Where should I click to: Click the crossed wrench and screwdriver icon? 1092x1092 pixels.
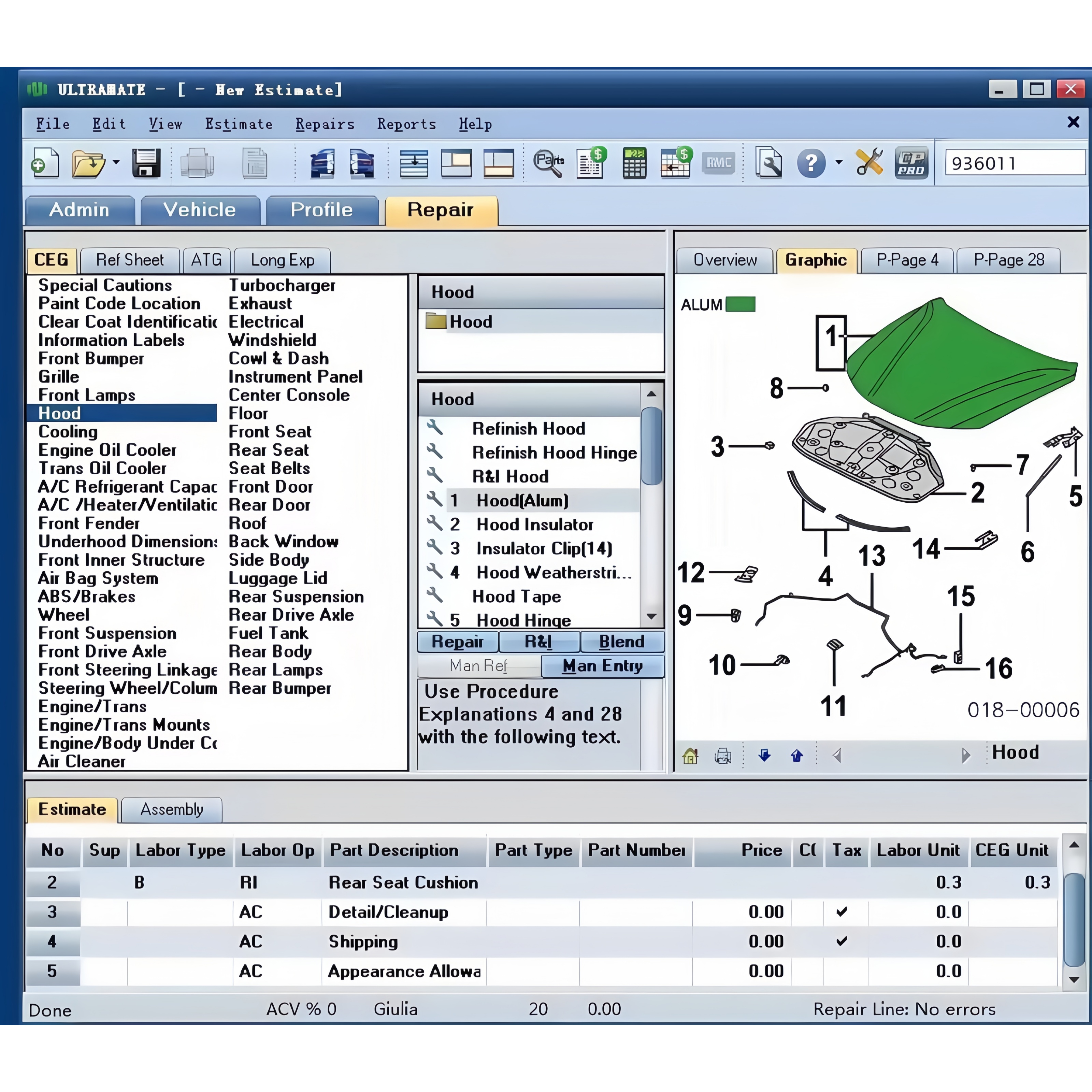coord(869,163)
